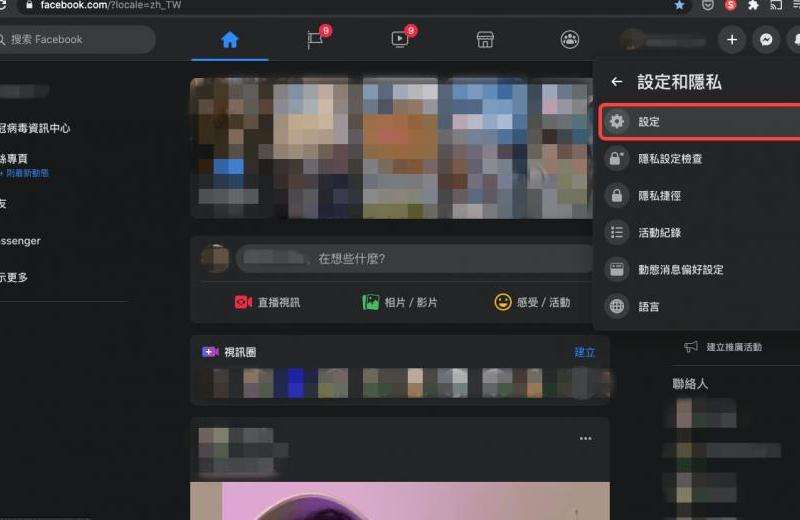Image resolution: width=800 pixels, height=520 pixels.
Task: Go back using the arrow beside 設定和隱私
Action: pyautogui.click(x=617, y=82)
